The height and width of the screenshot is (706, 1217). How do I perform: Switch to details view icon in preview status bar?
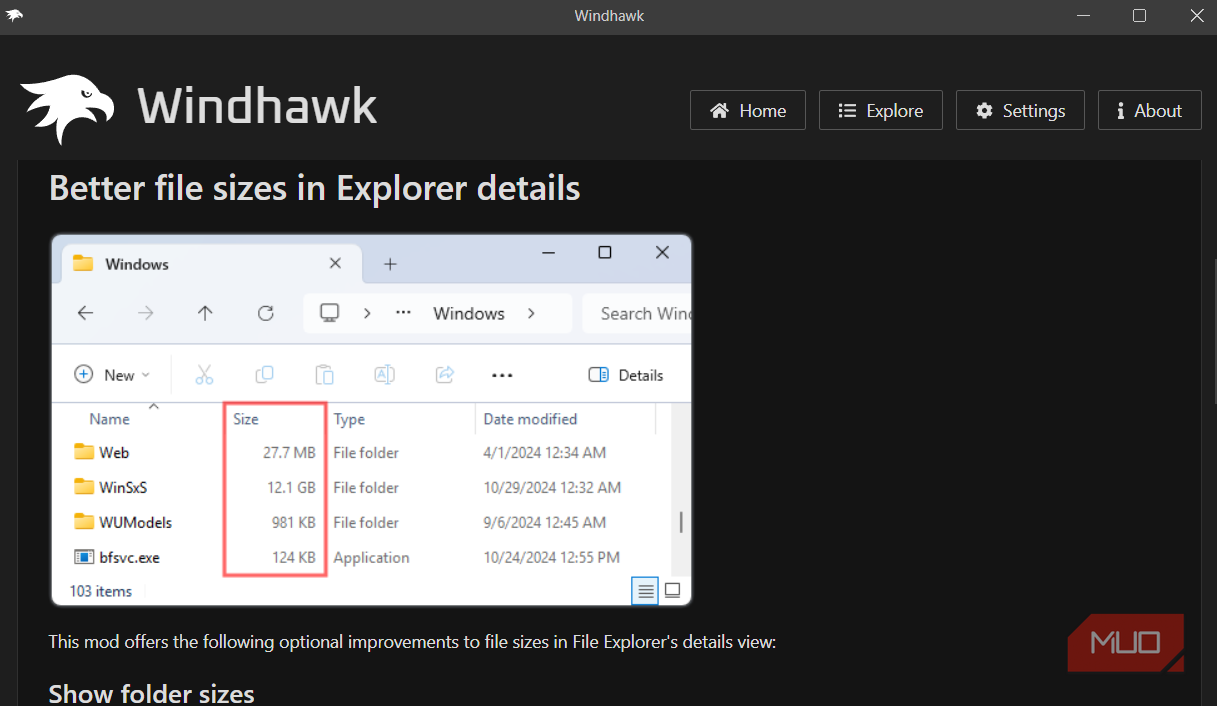pos(646,591)
